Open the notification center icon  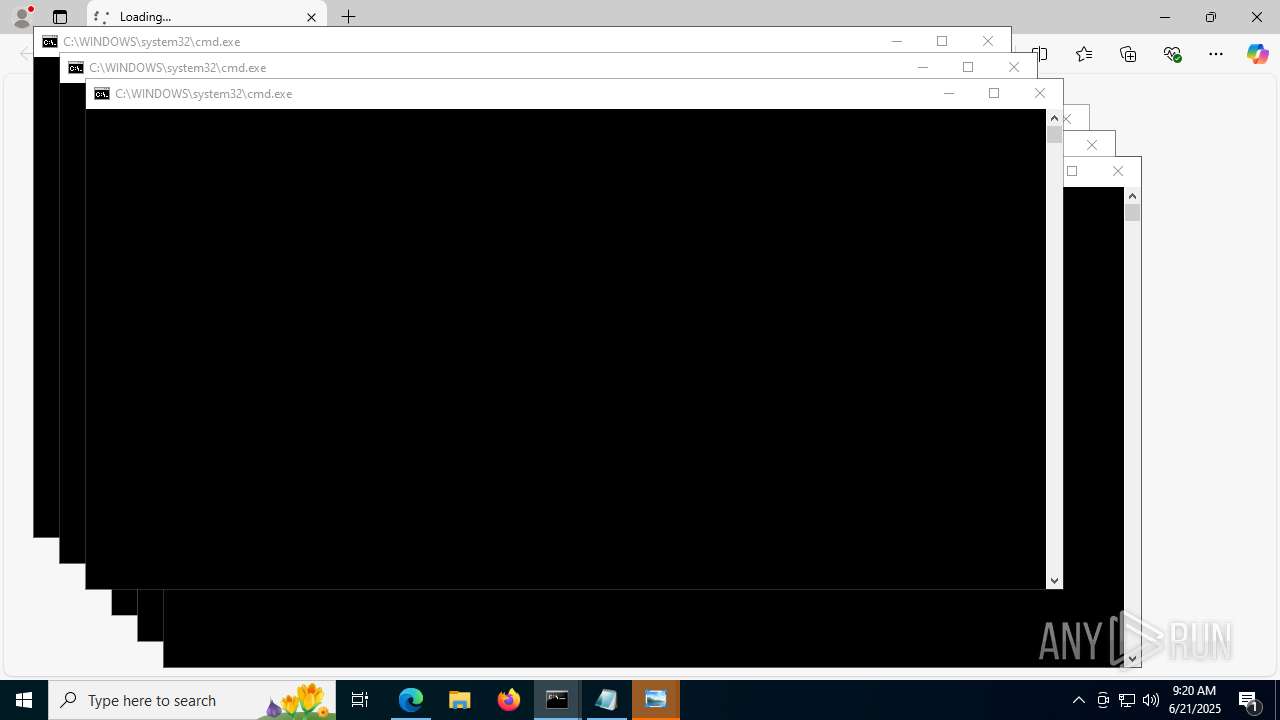click(x=1250, y=700)
